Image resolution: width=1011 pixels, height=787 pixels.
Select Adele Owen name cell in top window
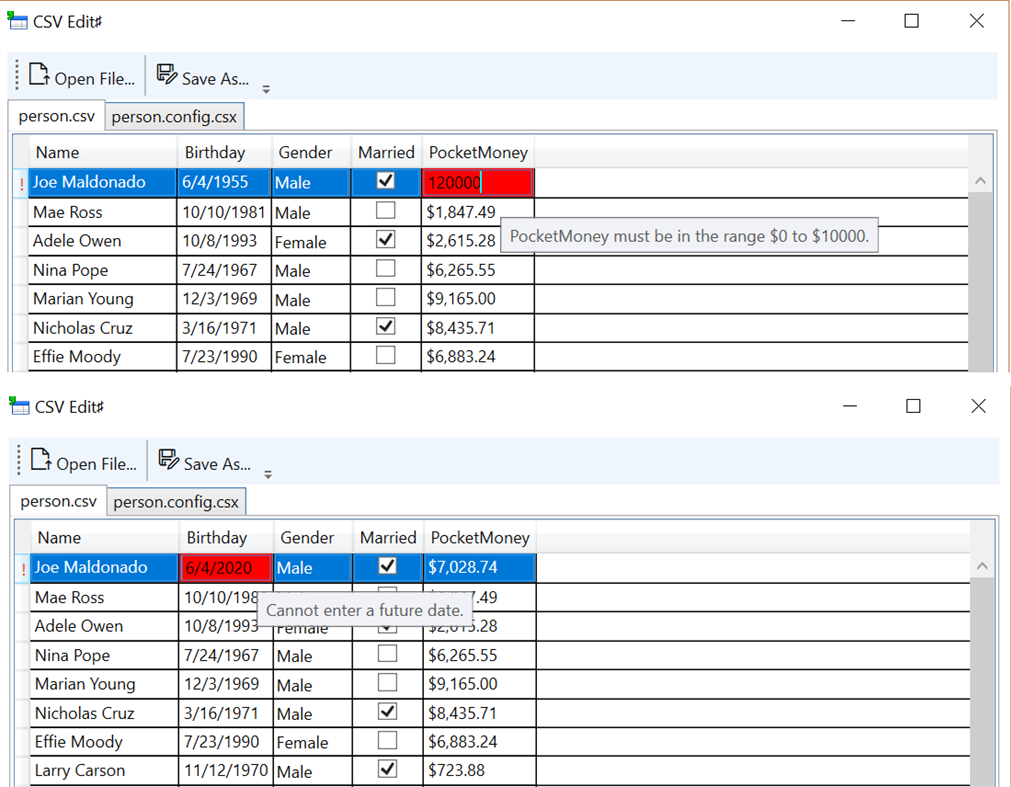coord(103,241)
